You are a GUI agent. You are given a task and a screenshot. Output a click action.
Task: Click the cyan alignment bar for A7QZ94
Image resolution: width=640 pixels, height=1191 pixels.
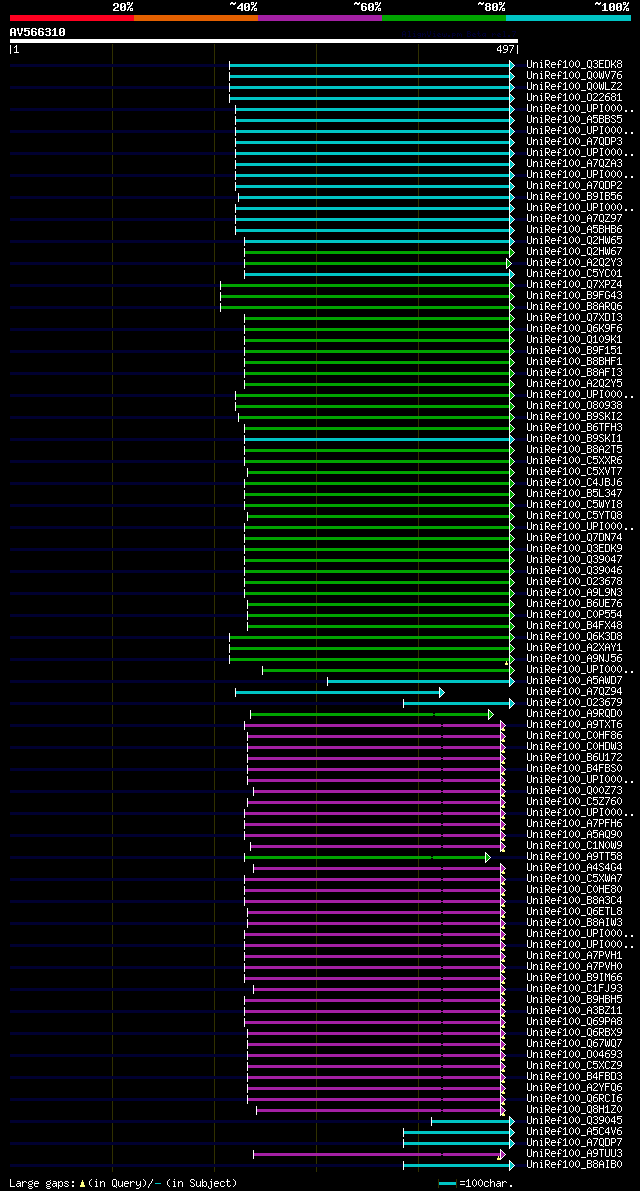click(x=339, y=692)
